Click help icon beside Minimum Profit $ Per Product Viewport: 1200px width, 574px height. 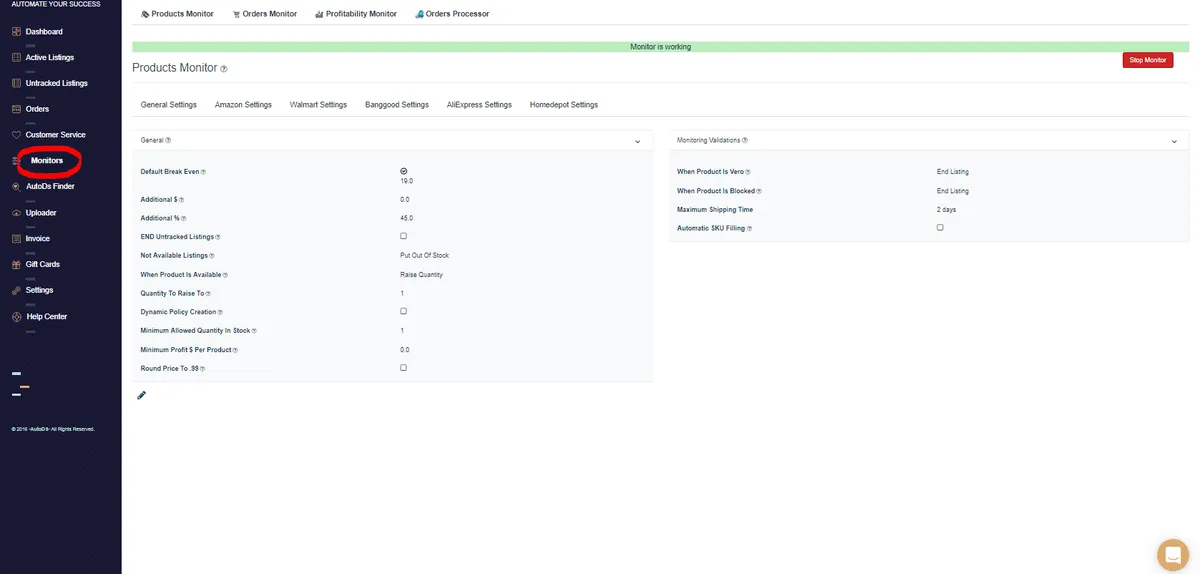pos(235,350)
